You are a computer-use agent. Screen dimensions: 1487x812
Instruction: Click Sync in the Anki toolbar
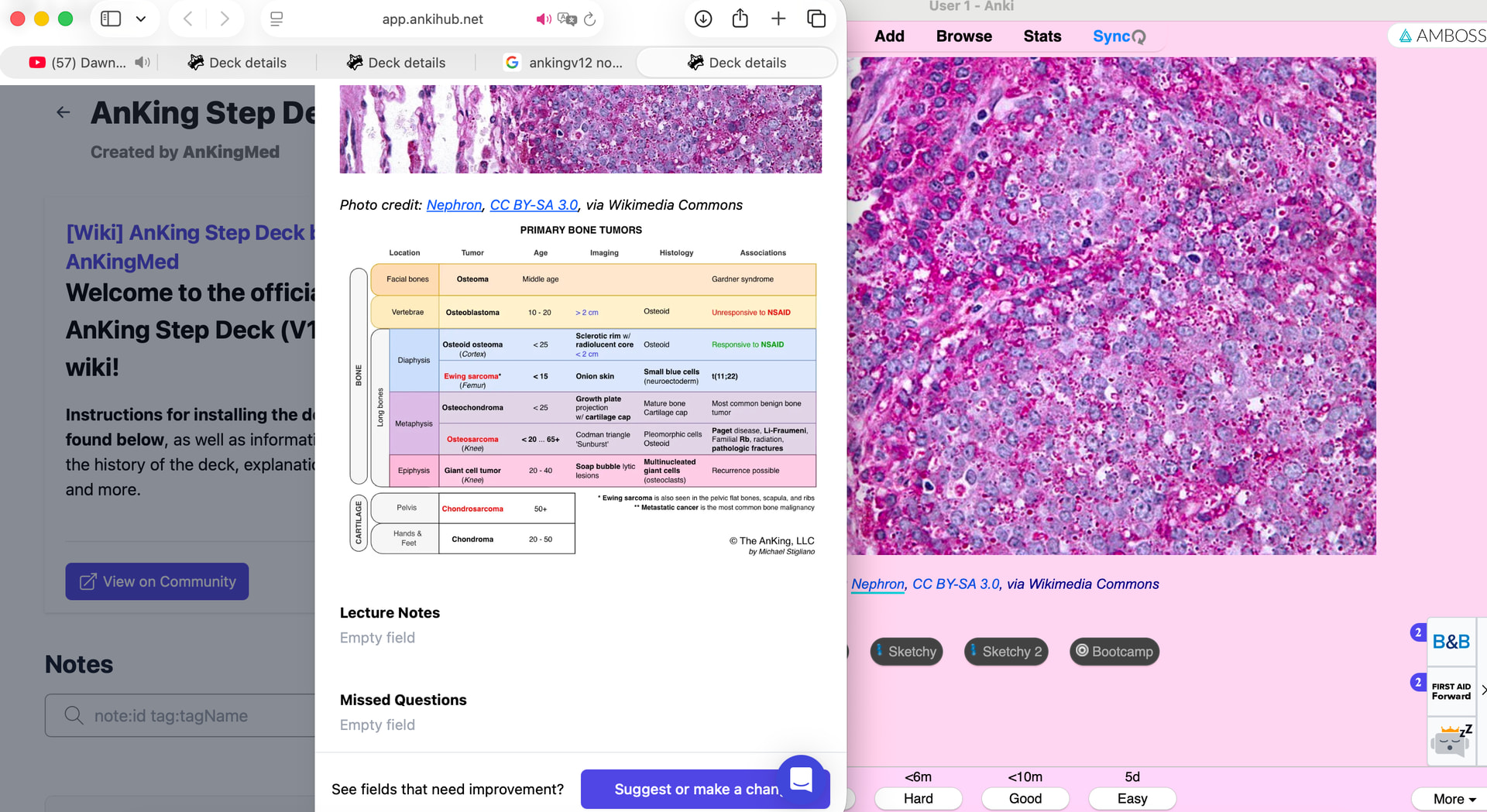(1118, 36)
